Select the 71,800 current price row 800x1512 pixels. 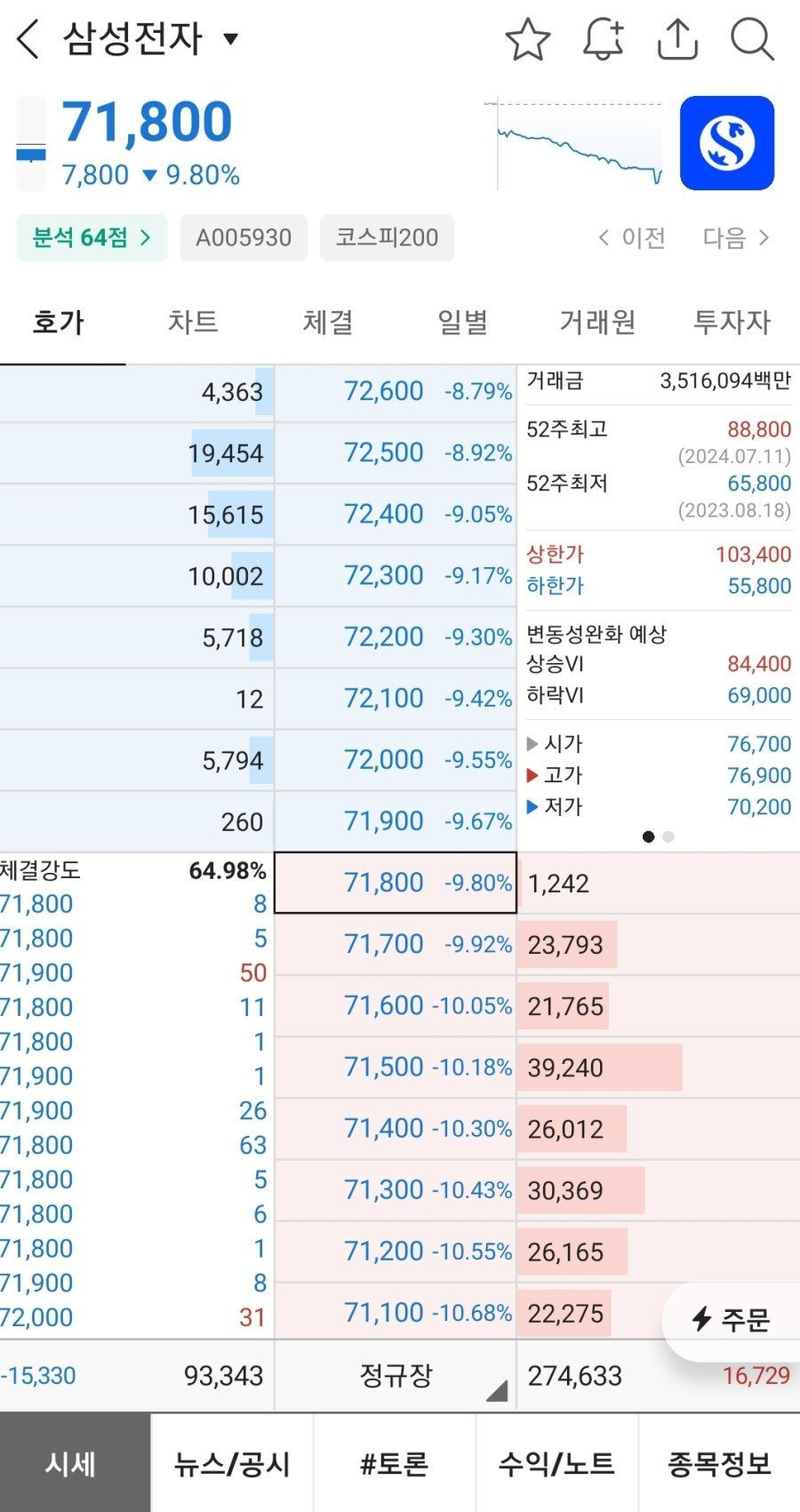(396, 883)
